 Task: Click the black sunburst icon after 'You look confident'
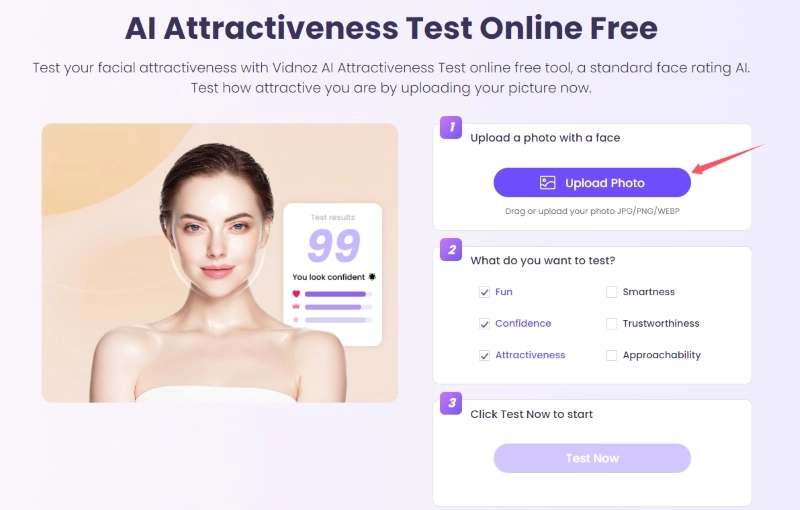372,277
